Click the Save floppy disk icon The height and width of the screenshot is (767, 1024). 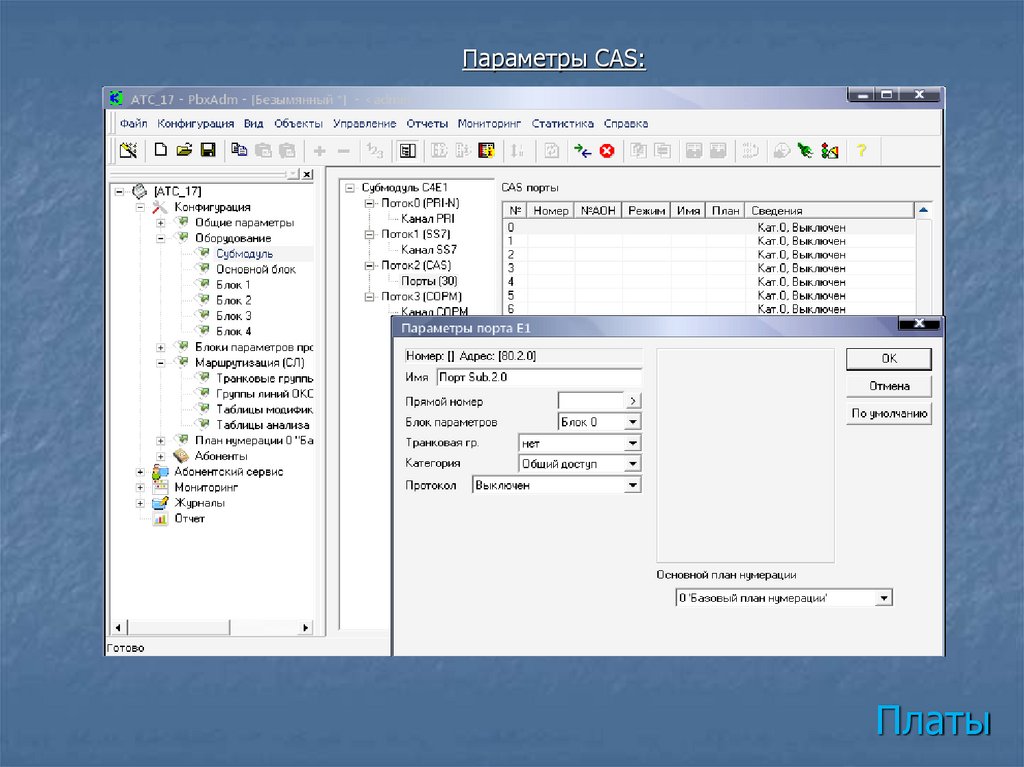point(208,151)
